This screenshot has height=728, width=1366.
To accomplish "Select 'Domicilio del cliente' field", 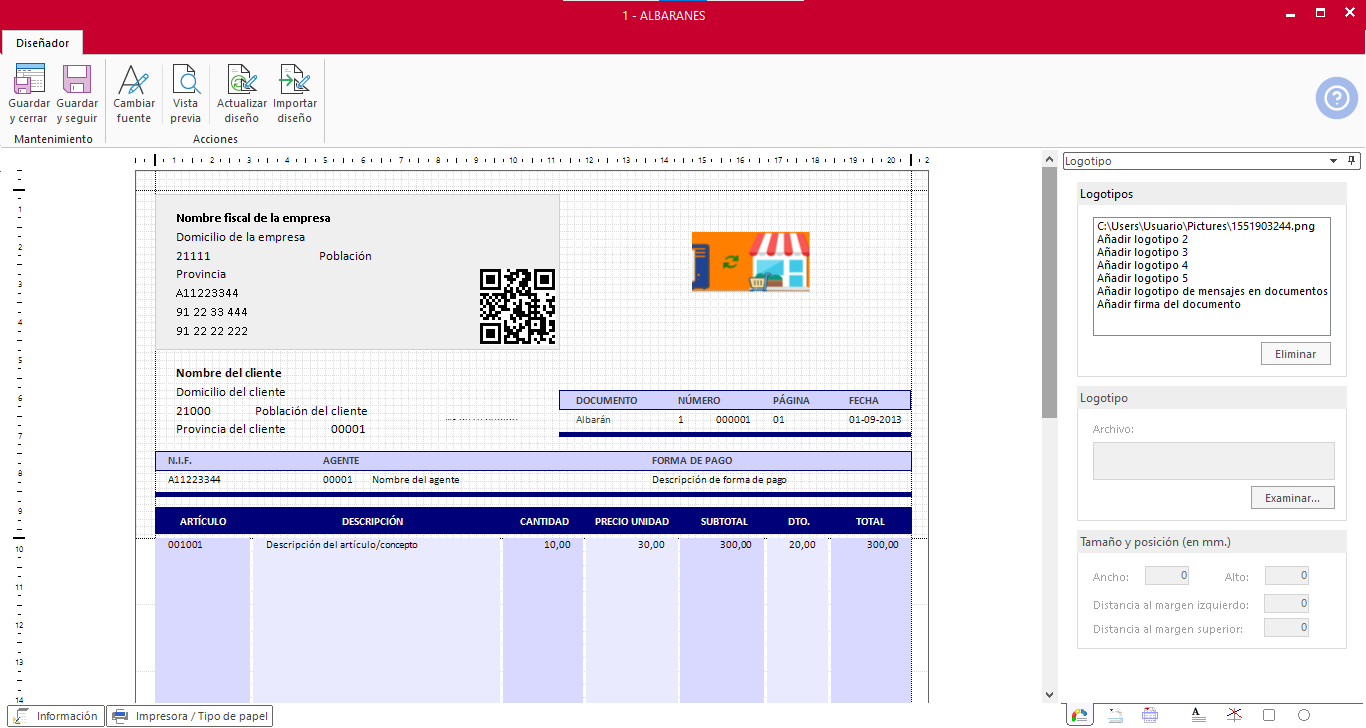I will (230, 392).
